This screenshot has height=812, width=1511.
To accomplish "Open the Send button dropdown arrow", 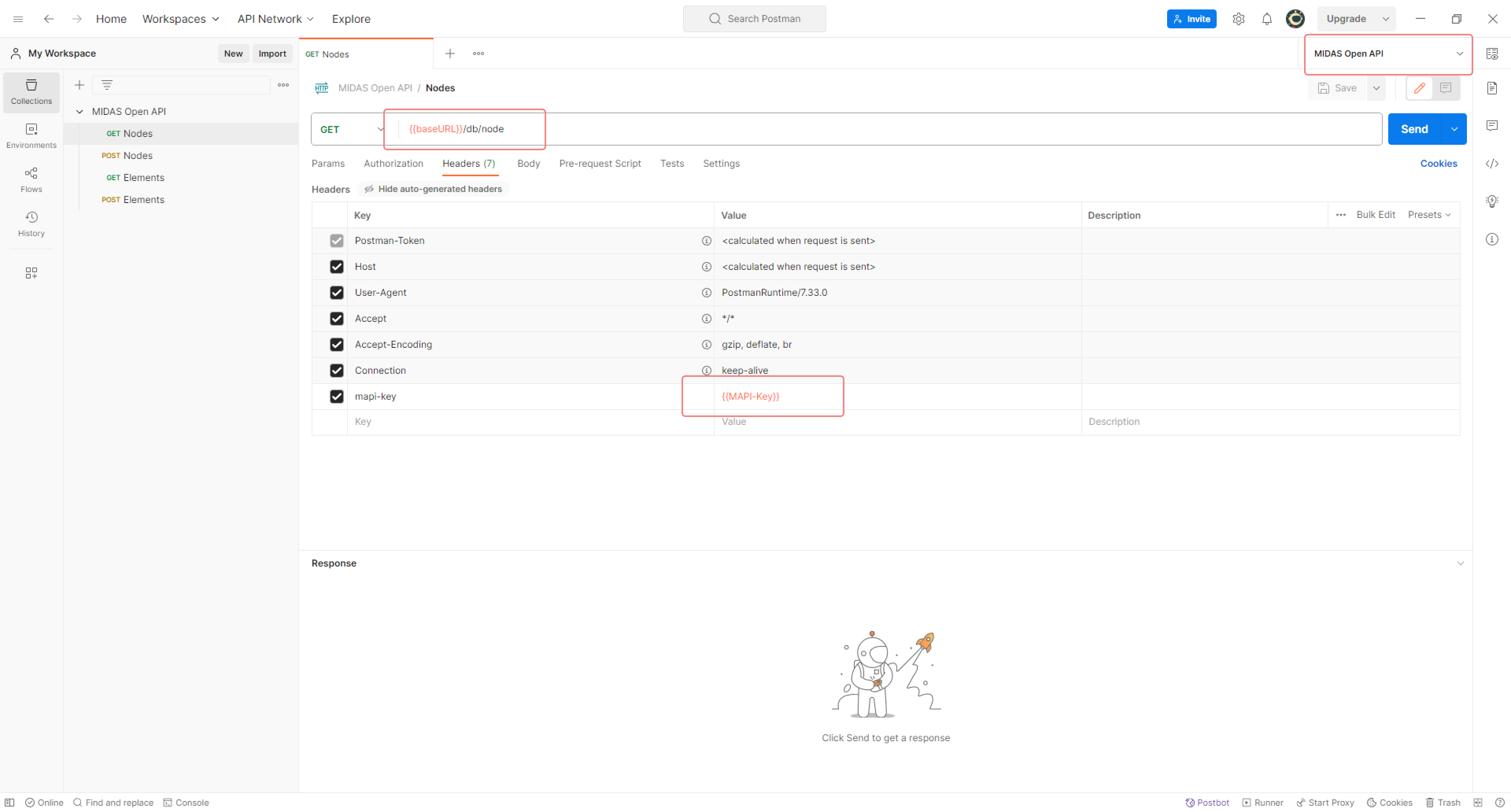I will click(x=1454, y=129).
